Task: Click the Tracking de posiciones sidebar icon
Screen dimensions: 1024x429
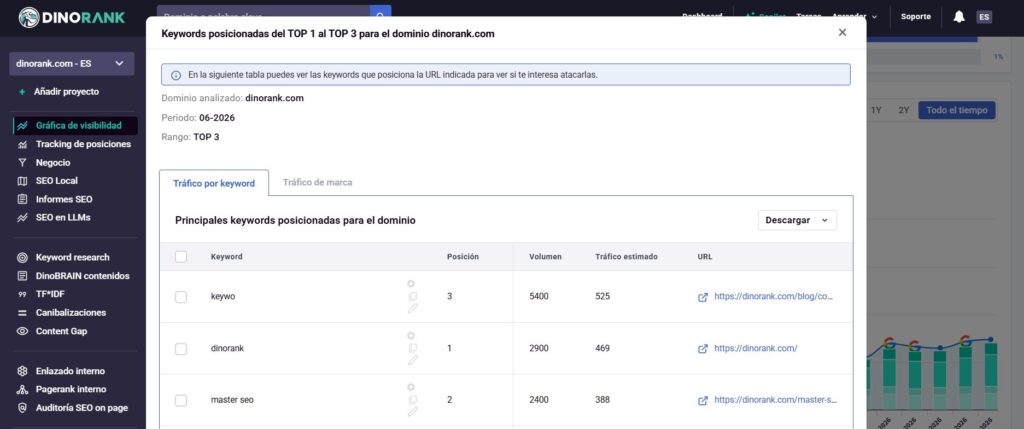Action: 22,144
